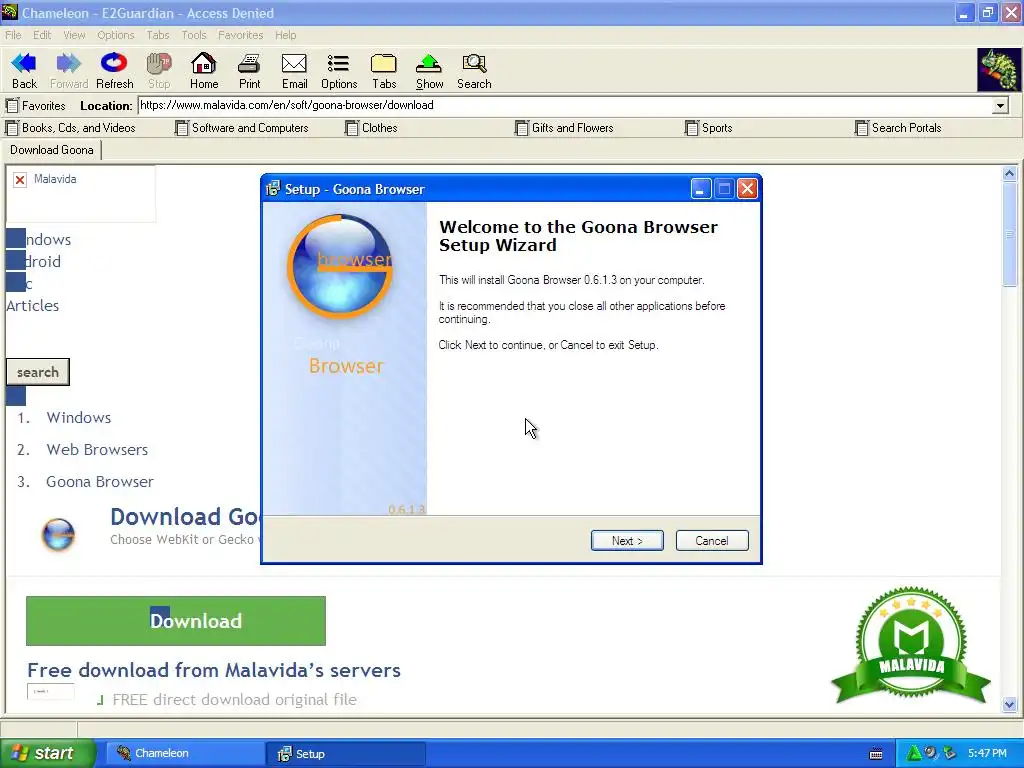Image resolution: width=1024 pixels, height=768 pixels.
Task: Click the Goona globe icon beside Download heading
Action: tap(58, 534)
